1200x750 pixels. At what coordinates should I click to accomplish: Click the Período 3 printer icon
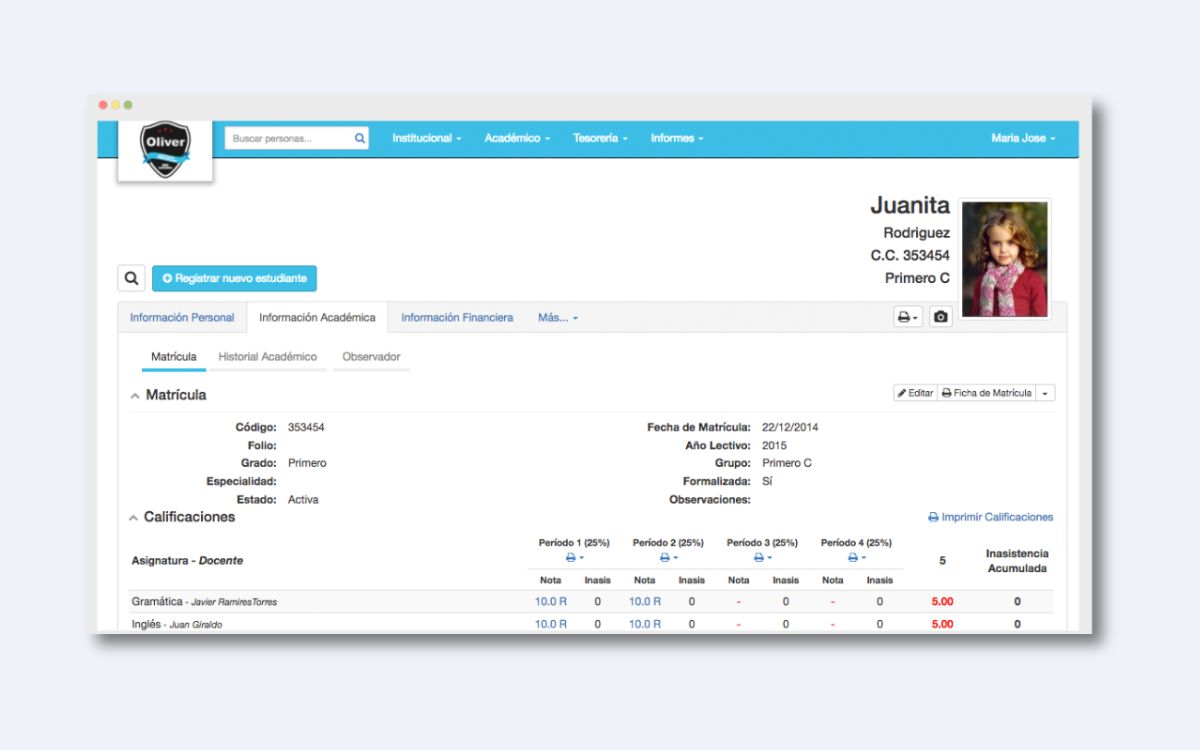click(761, 558)
